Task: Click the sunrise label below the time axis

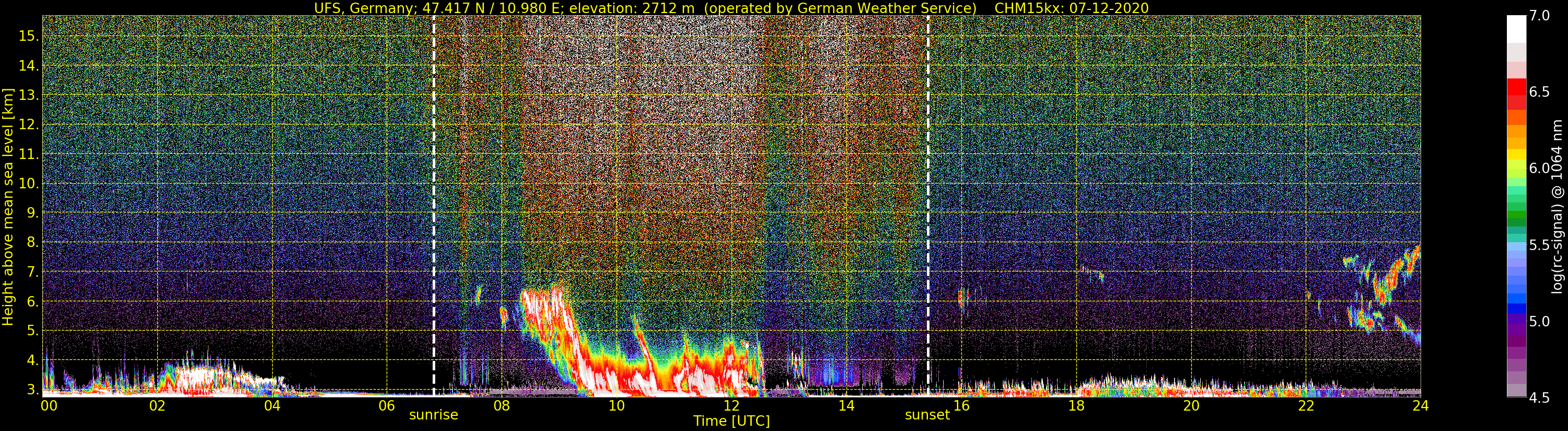Action: 433,415
